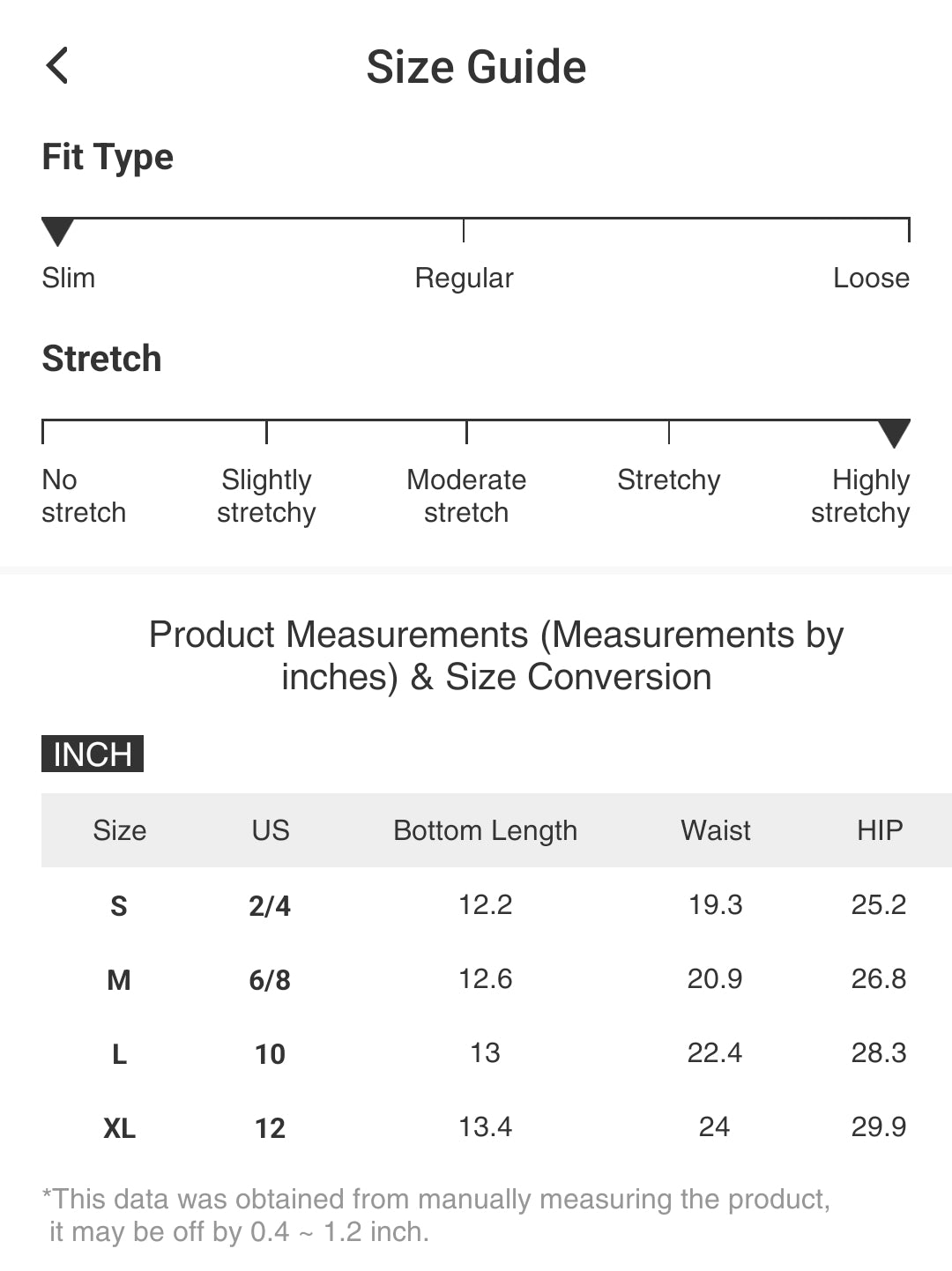
Task: Click the US size 10 cell
Action: 270,1054
